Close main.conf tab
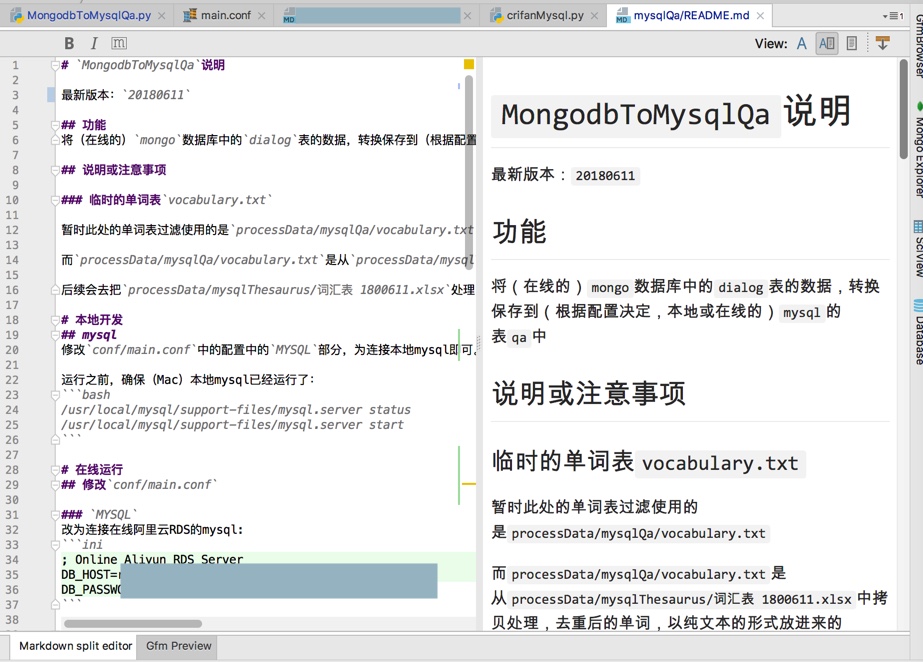This screenshot has height=662, width=923. [x=261, y=16]
